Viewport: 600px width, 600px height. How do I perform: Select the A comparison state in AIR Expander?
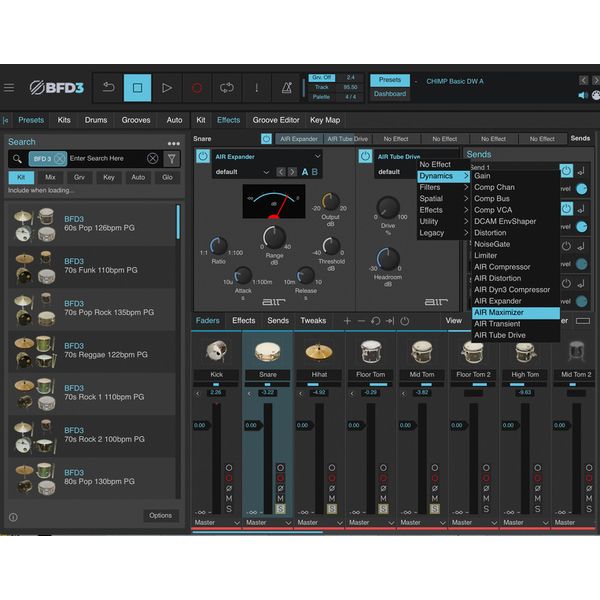coord(305,172)
